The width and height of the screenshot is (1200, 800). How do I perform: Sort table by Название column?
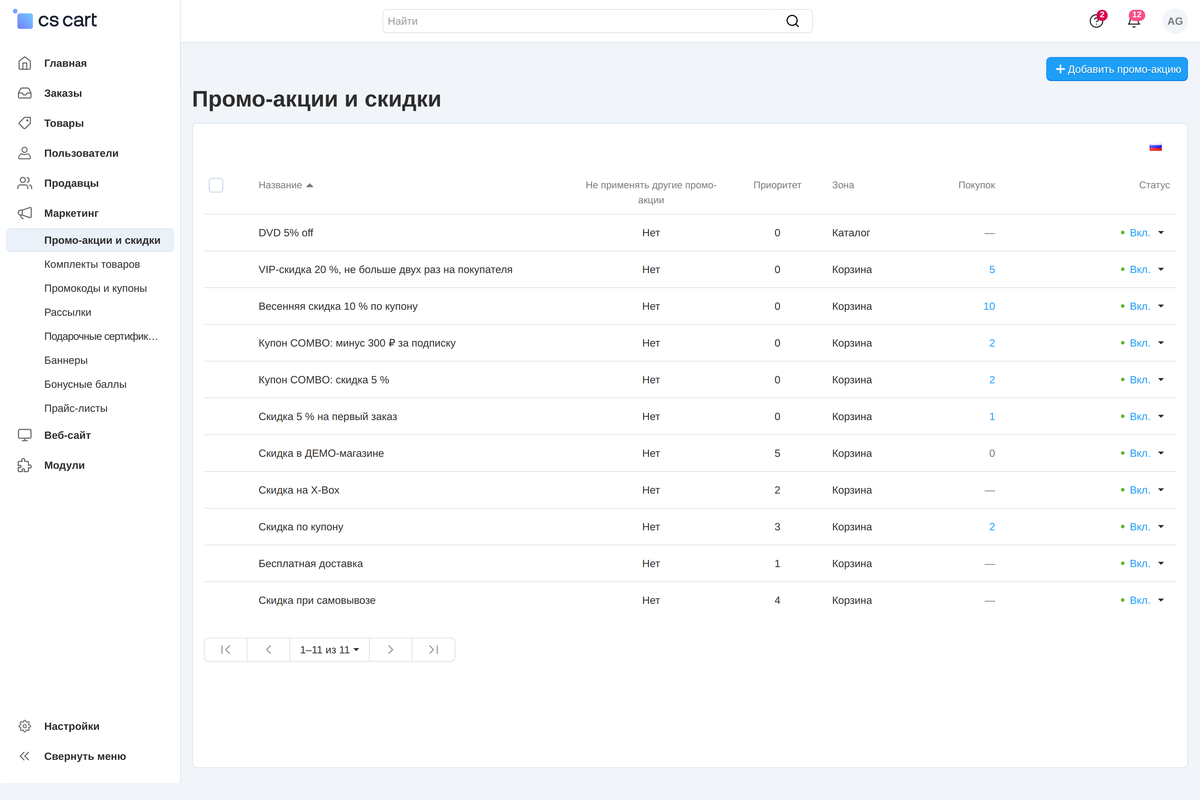[x=286, y=185]
